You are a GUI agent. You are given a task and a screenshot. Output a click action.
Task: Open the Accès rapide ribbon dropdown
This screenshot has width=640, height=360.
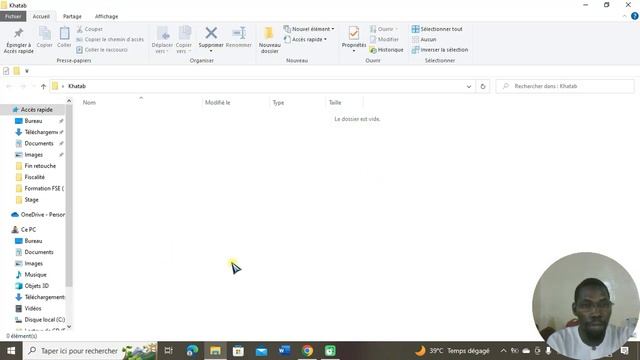305,39
